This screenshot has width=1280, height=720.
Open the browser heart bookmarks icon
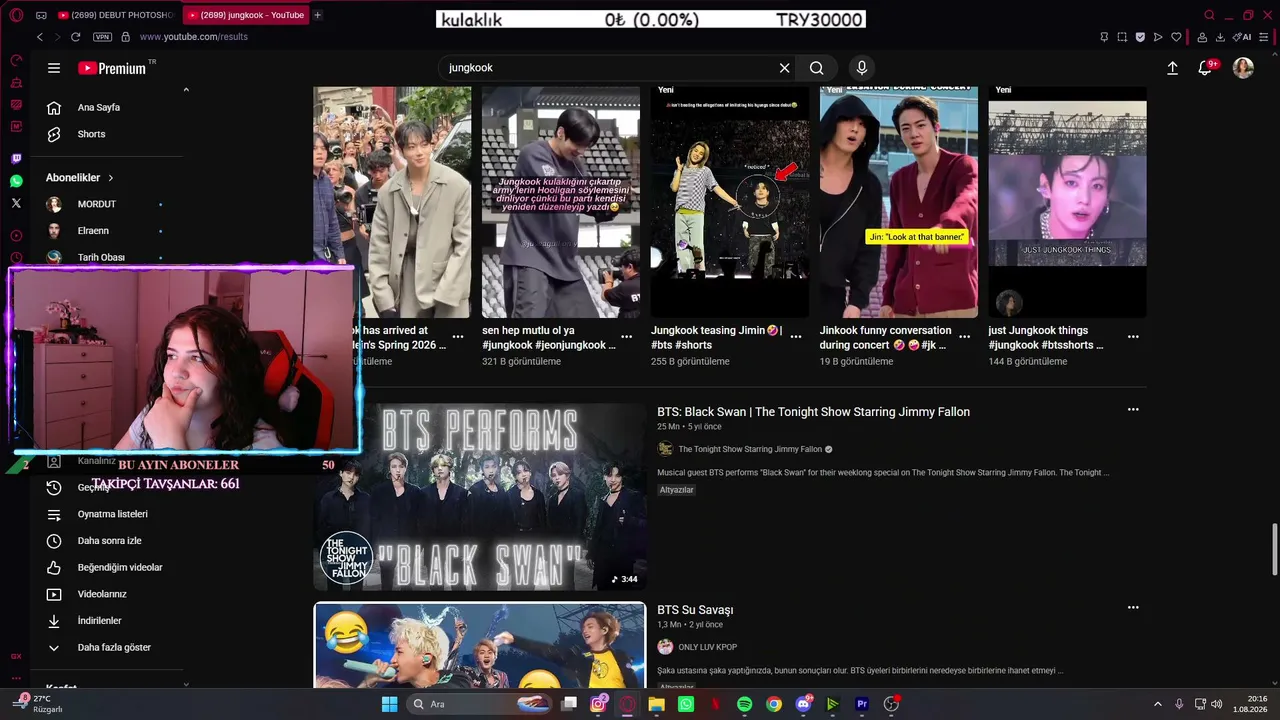tap(1177, 37)
